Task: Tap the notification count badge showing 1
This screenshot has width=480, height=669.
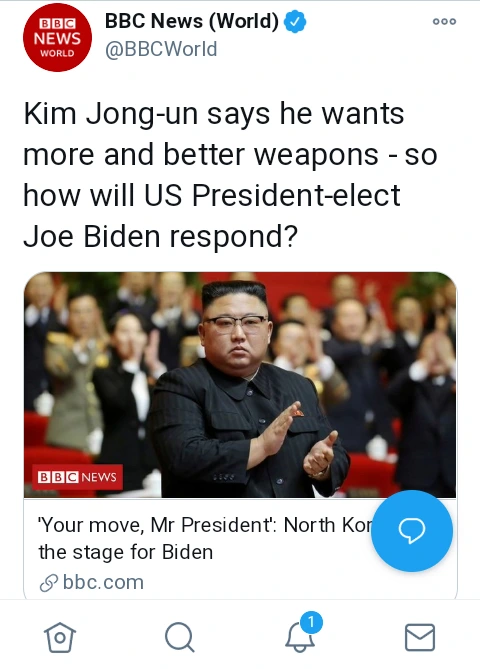Action: pyautogui.click(x=311, y=622)
